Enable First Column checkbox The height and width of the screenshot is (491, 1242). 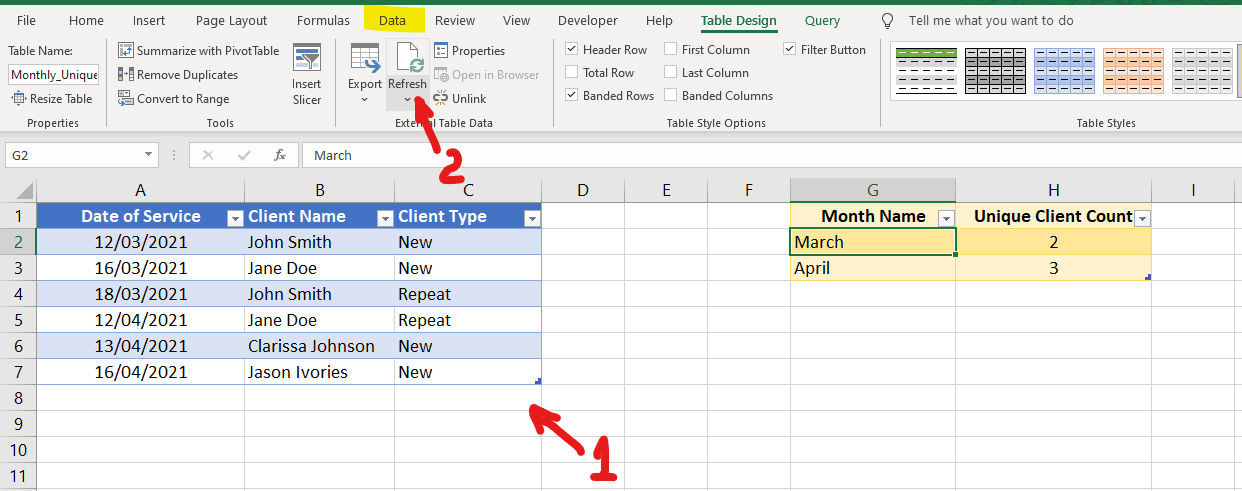tap(670, 49)
